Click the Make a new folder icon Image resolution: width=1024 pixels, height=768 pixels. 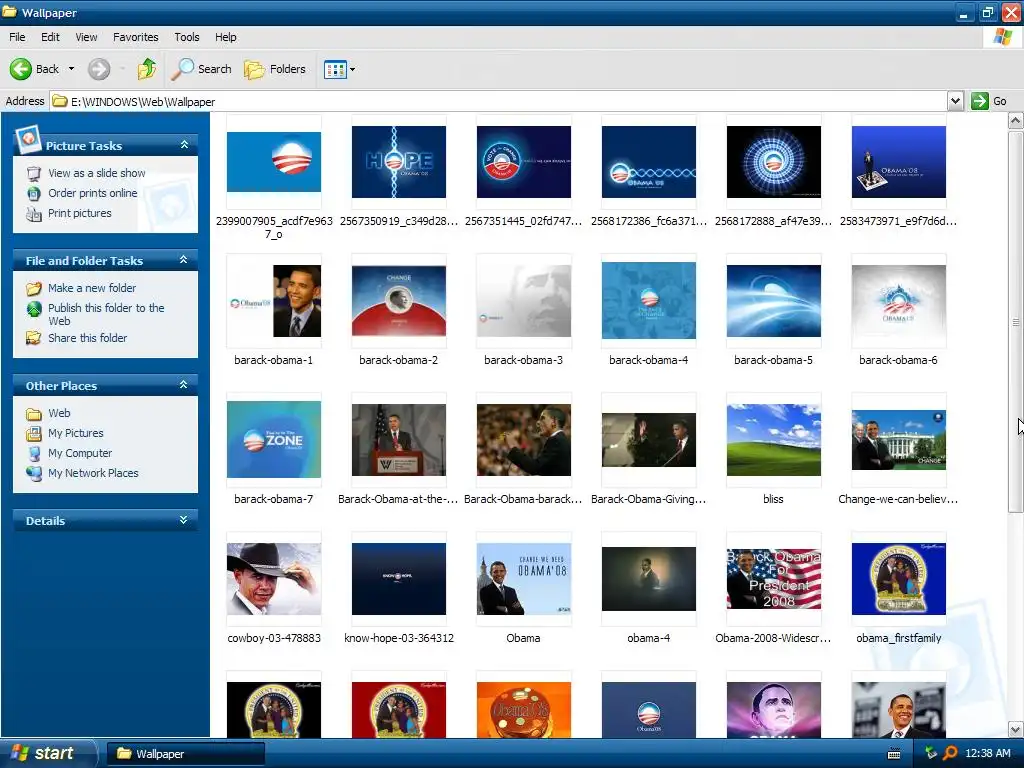pyautogui.click(x=34, y=289)
